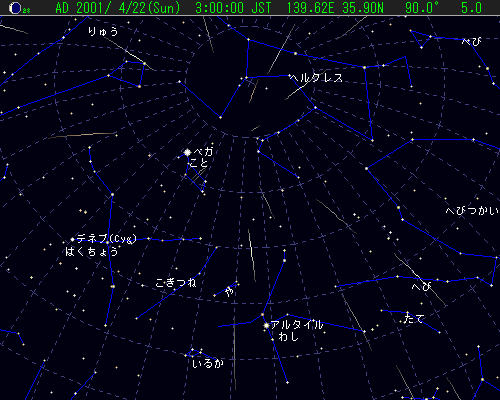Select the こぎつね constellation label
Viewport: 500px width, 400px height.
(176, 283)
